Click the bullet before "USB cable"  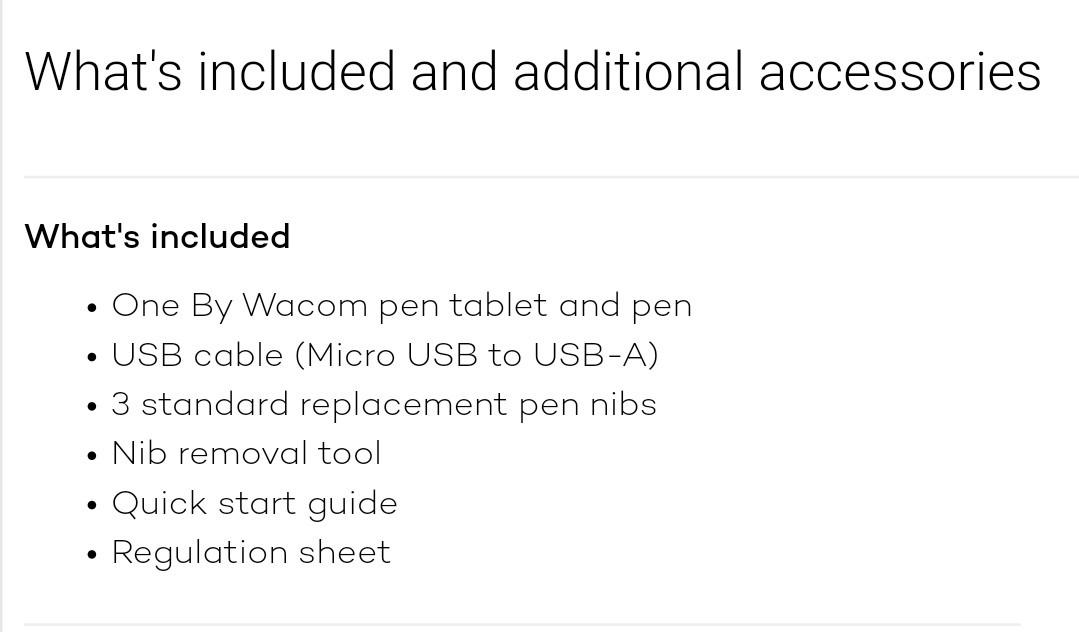tap(93, 357)
